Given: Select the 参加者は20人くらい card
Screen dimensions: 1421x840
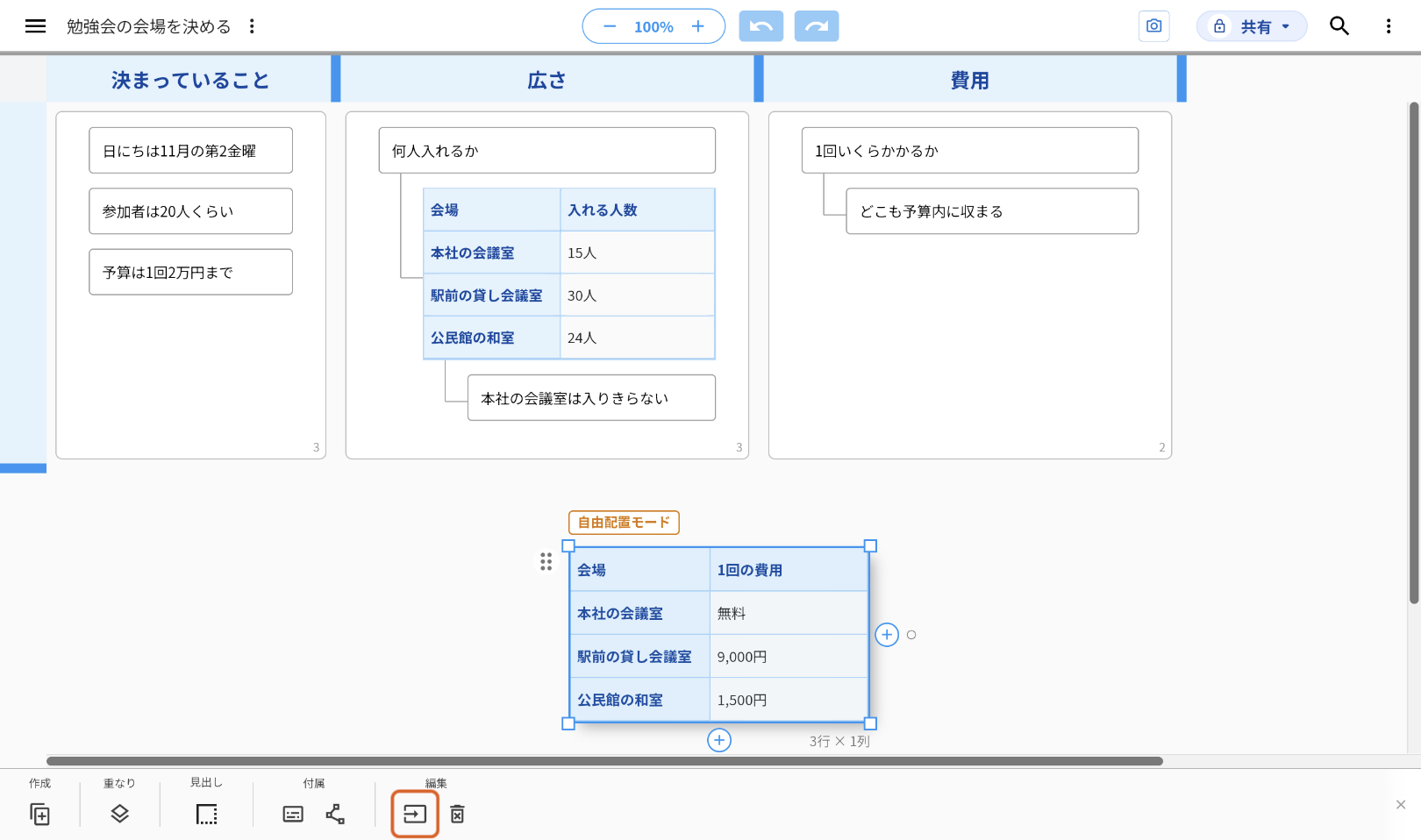Looking at the screenshot, I should click(x=190, y=211).
